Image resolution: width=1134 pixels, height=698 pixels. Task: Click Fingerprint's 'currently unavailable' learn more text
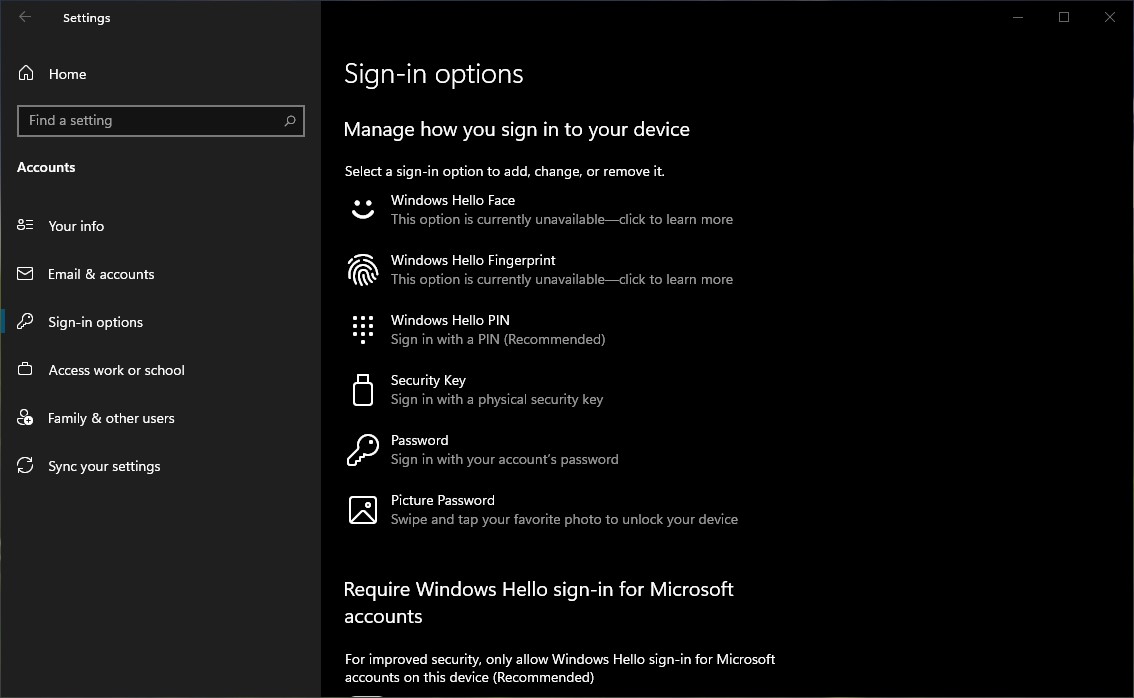pos(562,279)
